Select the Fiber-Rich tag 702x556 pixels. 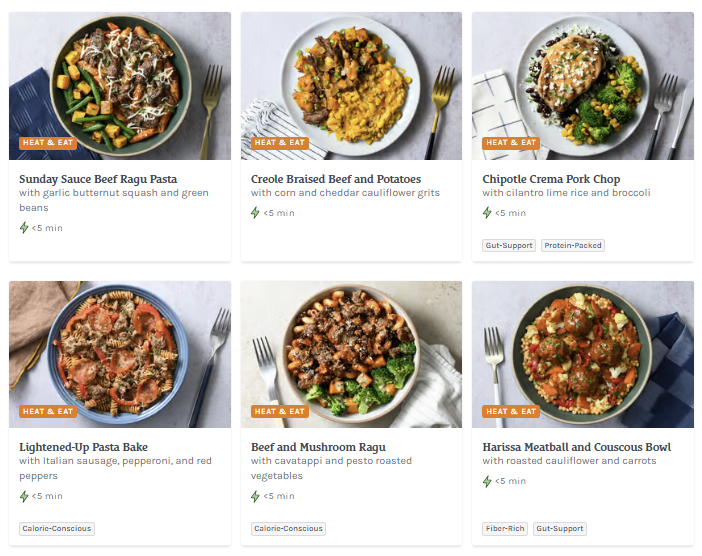point(505,529)
